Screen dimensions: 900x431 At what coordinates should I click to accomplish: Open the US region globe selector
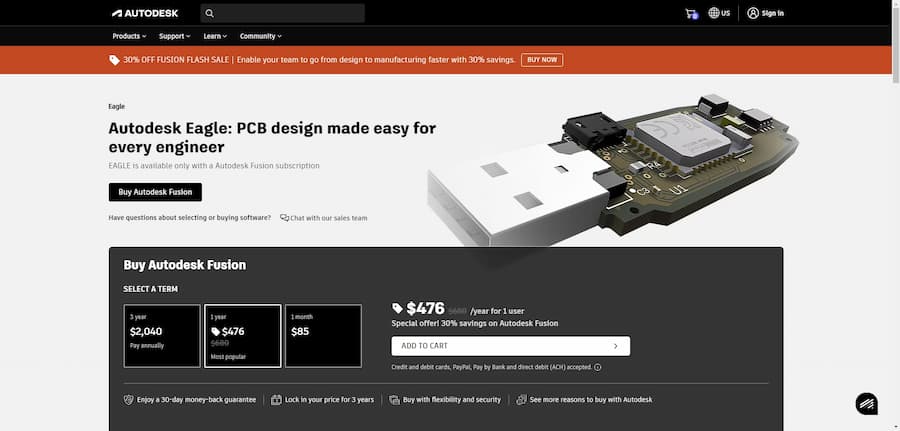(x=719, y=13)
